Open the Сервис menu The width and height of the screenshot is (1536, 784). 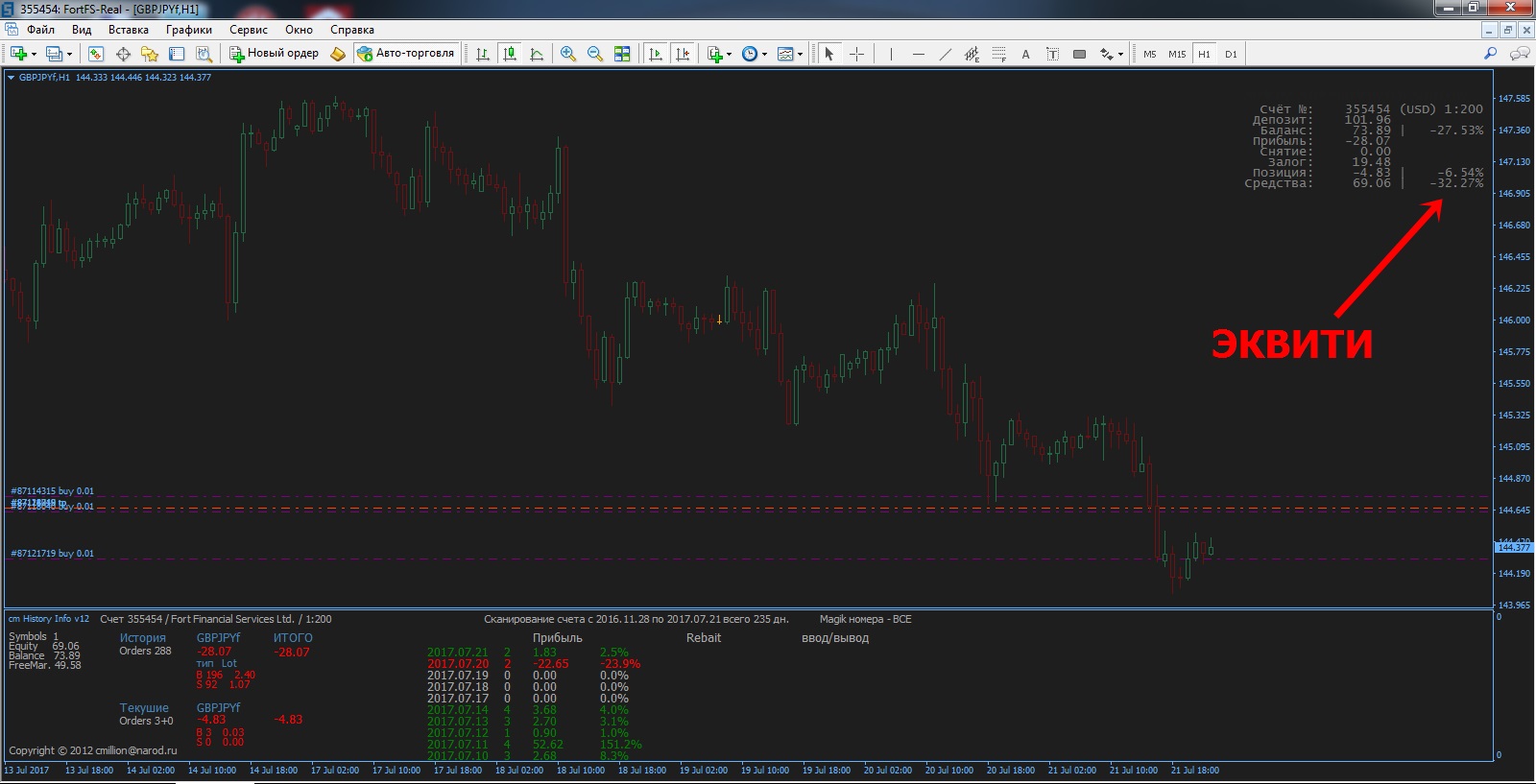coord(248,30)
